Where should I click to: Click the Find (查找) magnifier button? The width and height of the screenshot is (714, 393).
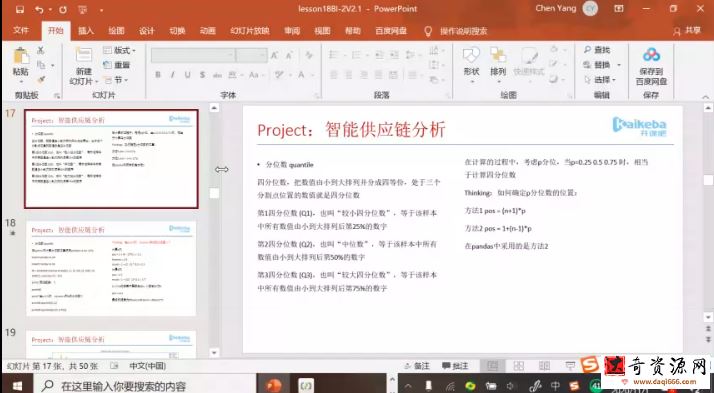pyautogui.click(x=597, y=50)
